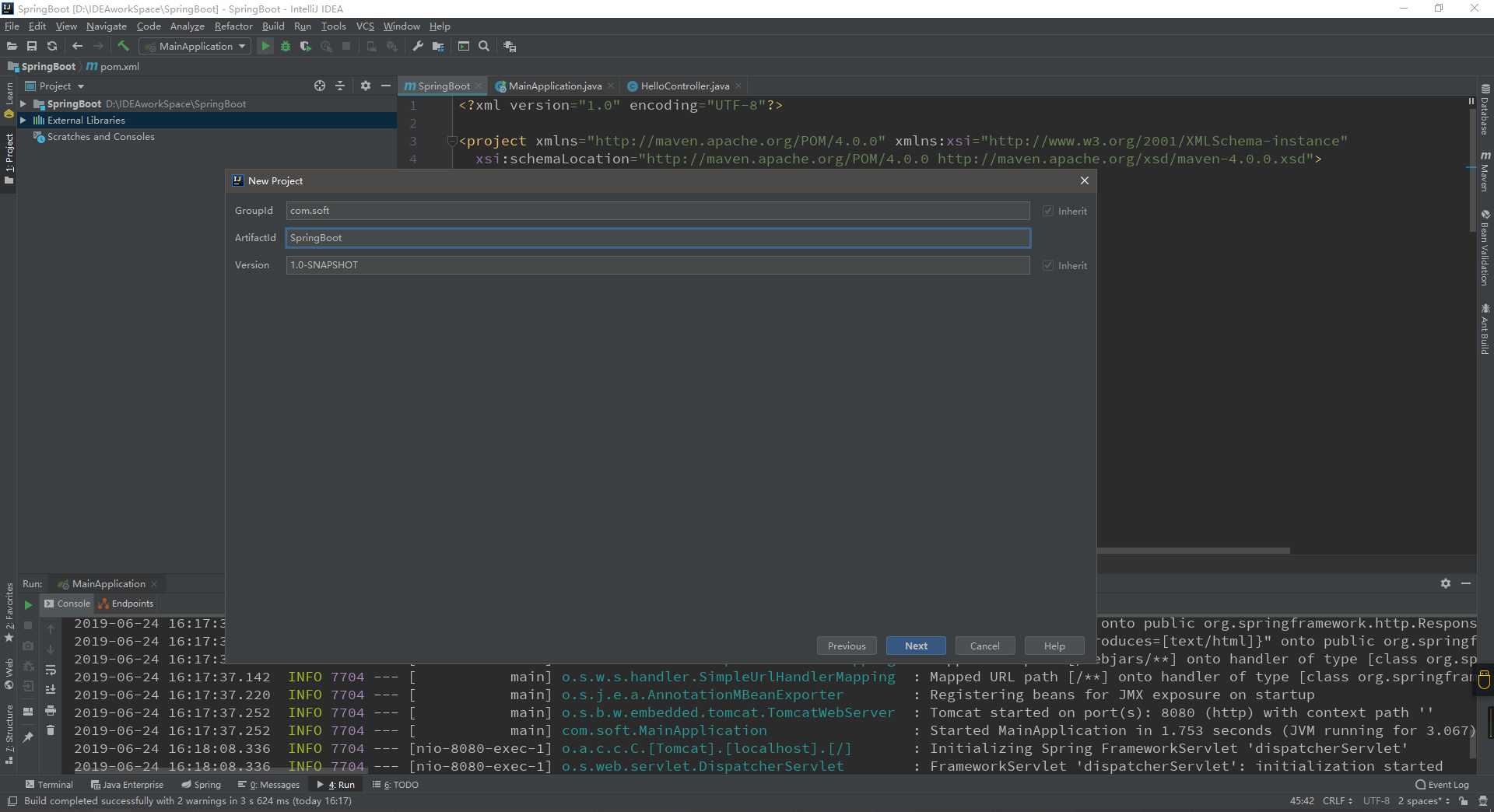Screen dimensions: 1494x812
Task: Click the Save All toolbar icon
Action: (x=32, y=47)
